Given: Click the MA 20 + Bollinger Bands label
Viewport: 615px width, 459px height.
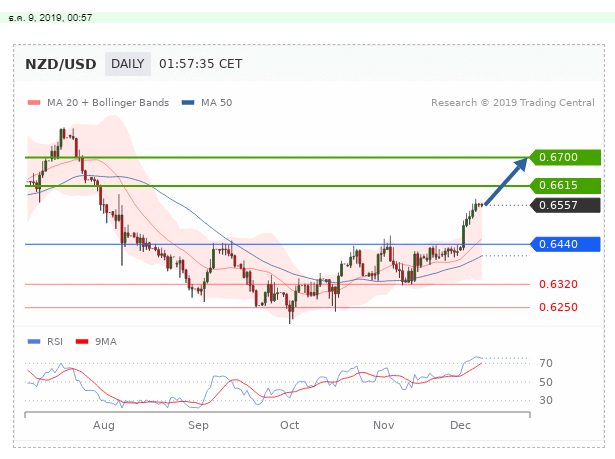Looking at the screenshot, I should click(x=108, y=103).
